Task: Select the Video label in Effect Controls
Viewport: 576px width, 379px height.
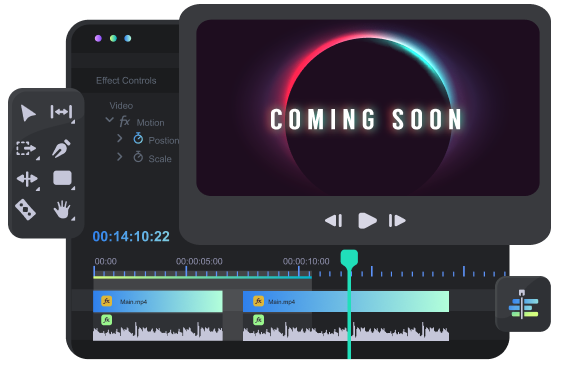Action: [x=121, y=106]
